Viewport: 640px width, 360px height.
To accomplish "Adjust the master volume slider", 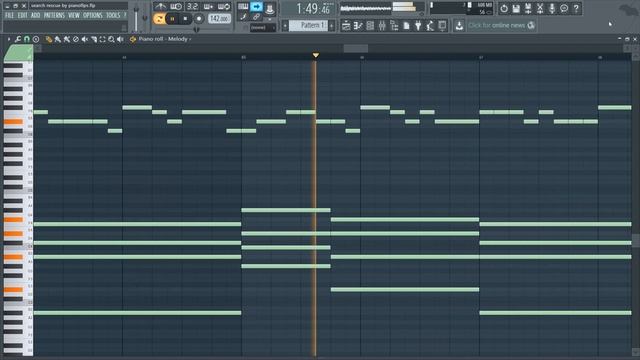I will [x=136, y=18].
